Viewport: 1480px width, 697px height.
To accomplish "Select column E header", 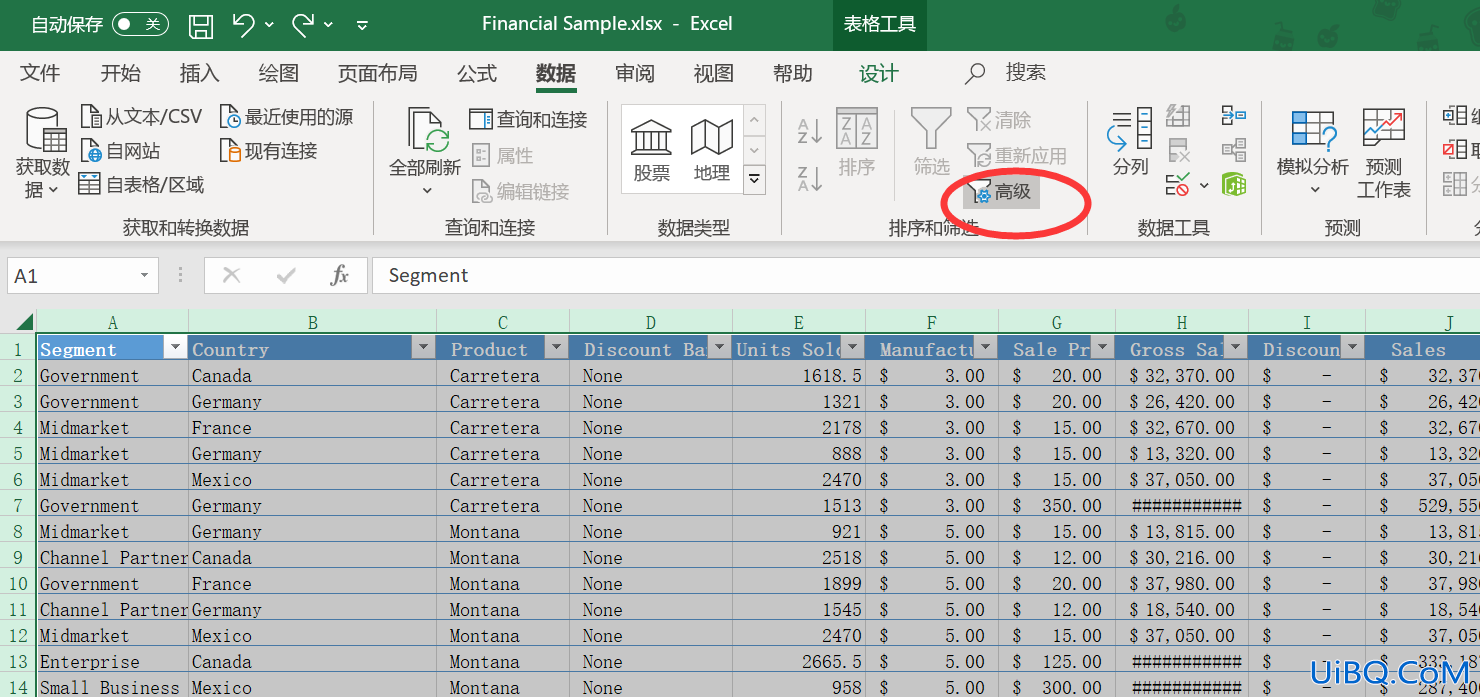I will coord(798,322).
